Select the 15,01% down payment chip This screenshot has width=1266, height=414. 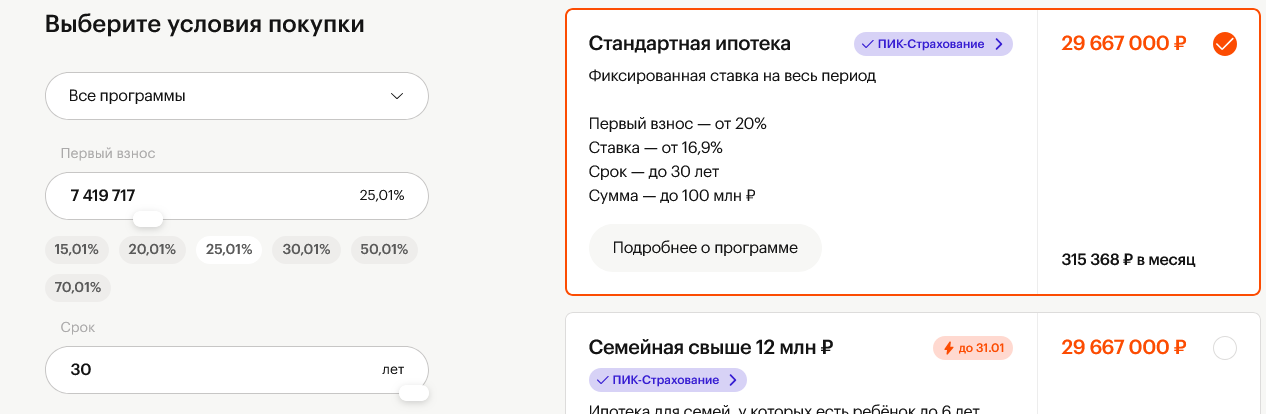point(77,250)
